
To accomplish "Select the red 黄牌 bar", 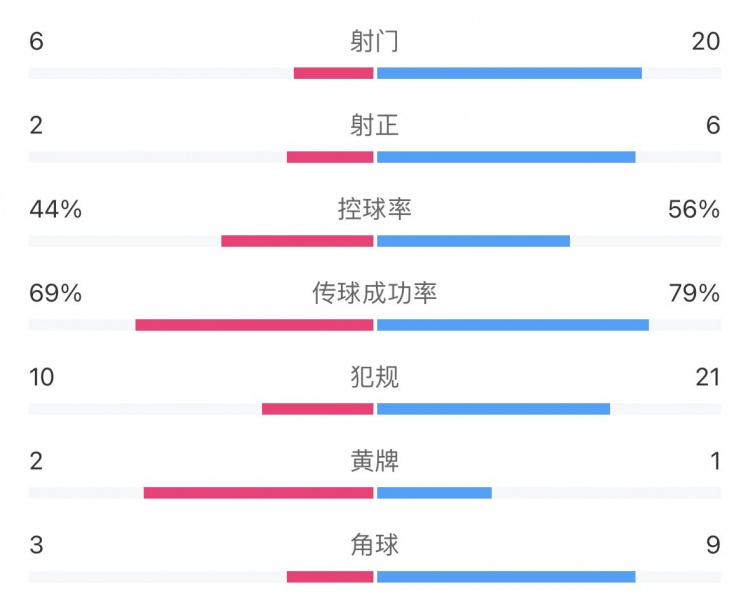I will [x=258, y=493].
